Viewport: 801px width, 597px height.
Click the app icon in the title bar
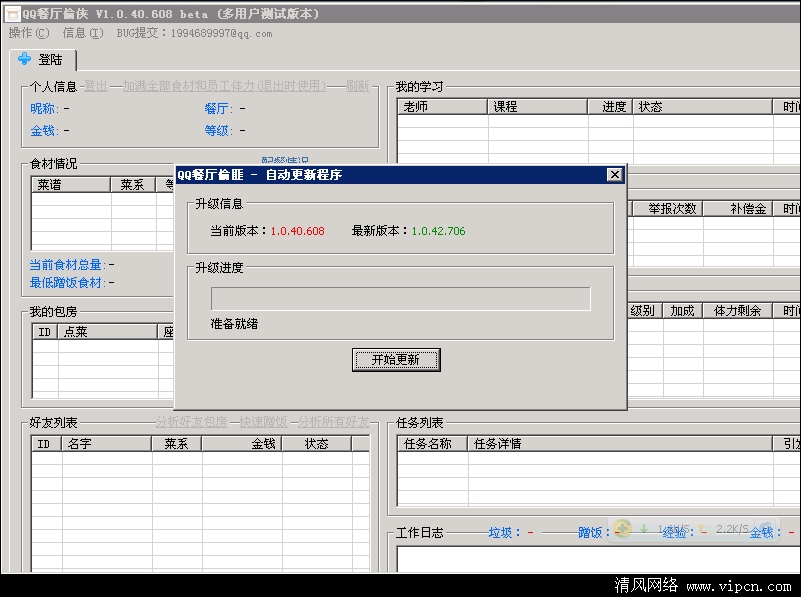coord(12,14)
